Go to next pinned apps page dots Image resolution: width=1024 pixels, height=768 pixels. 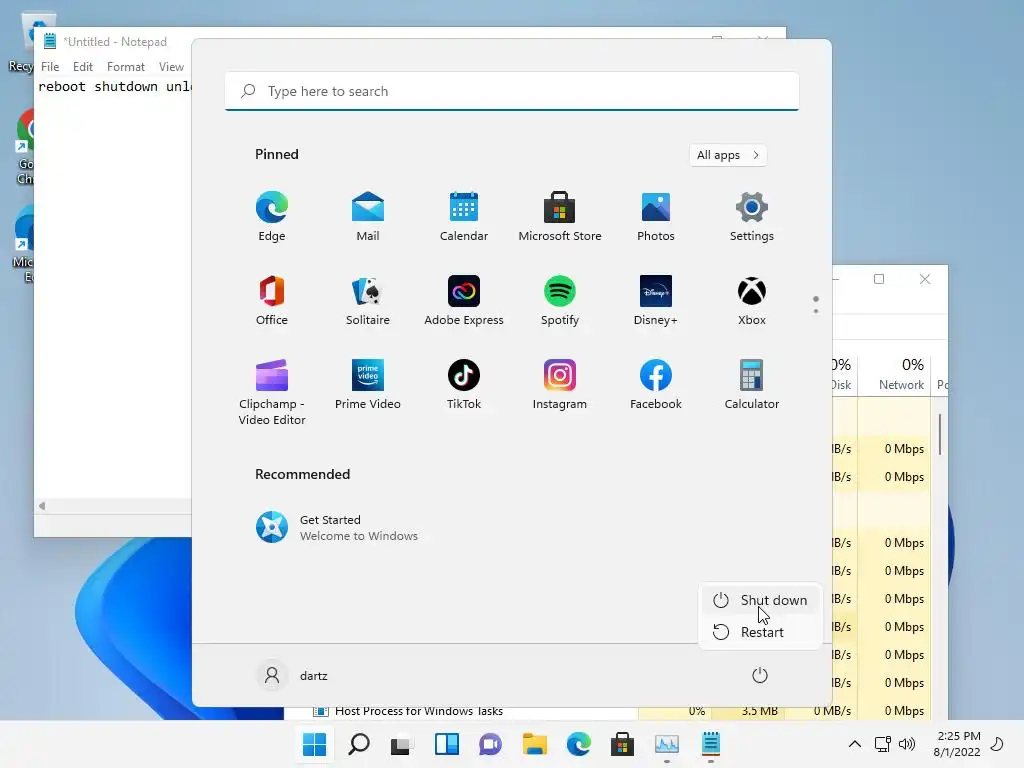pyautogui.click(x=816, y=305)
